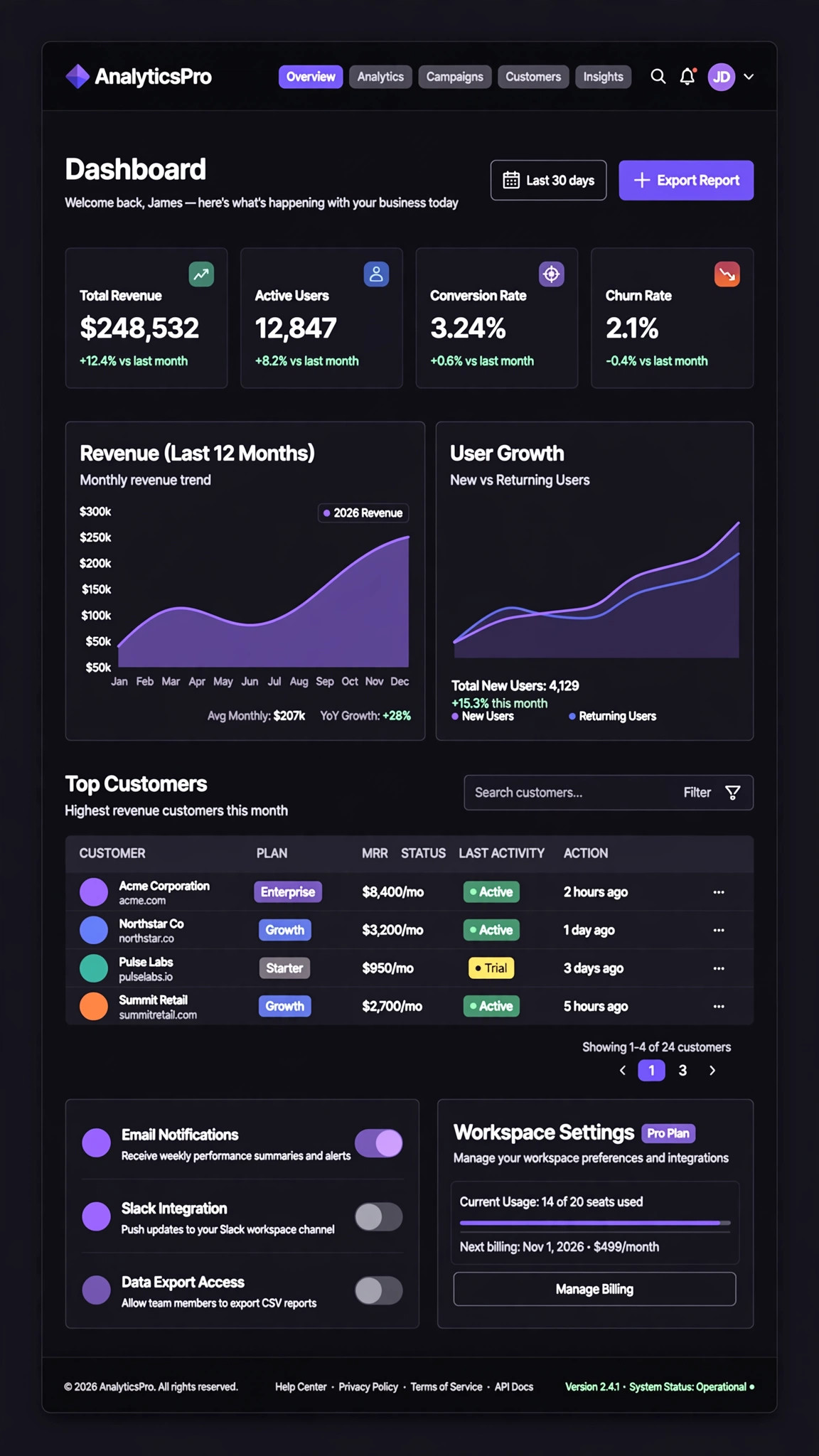Click System Status: Operational text

pos(687,1387)
